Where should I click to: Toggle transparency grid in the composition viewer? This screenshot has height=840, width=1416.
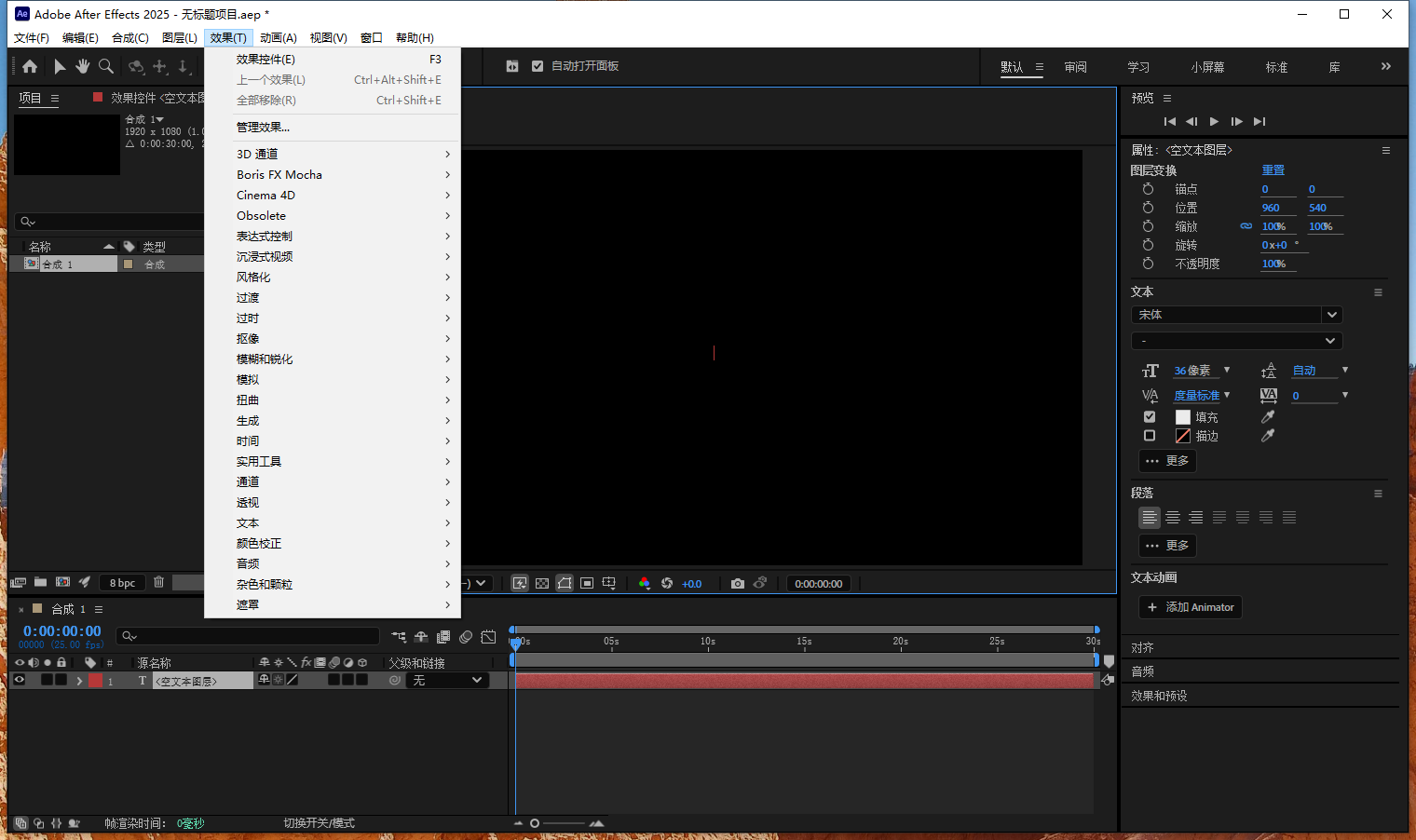click(x=541, y=583)
